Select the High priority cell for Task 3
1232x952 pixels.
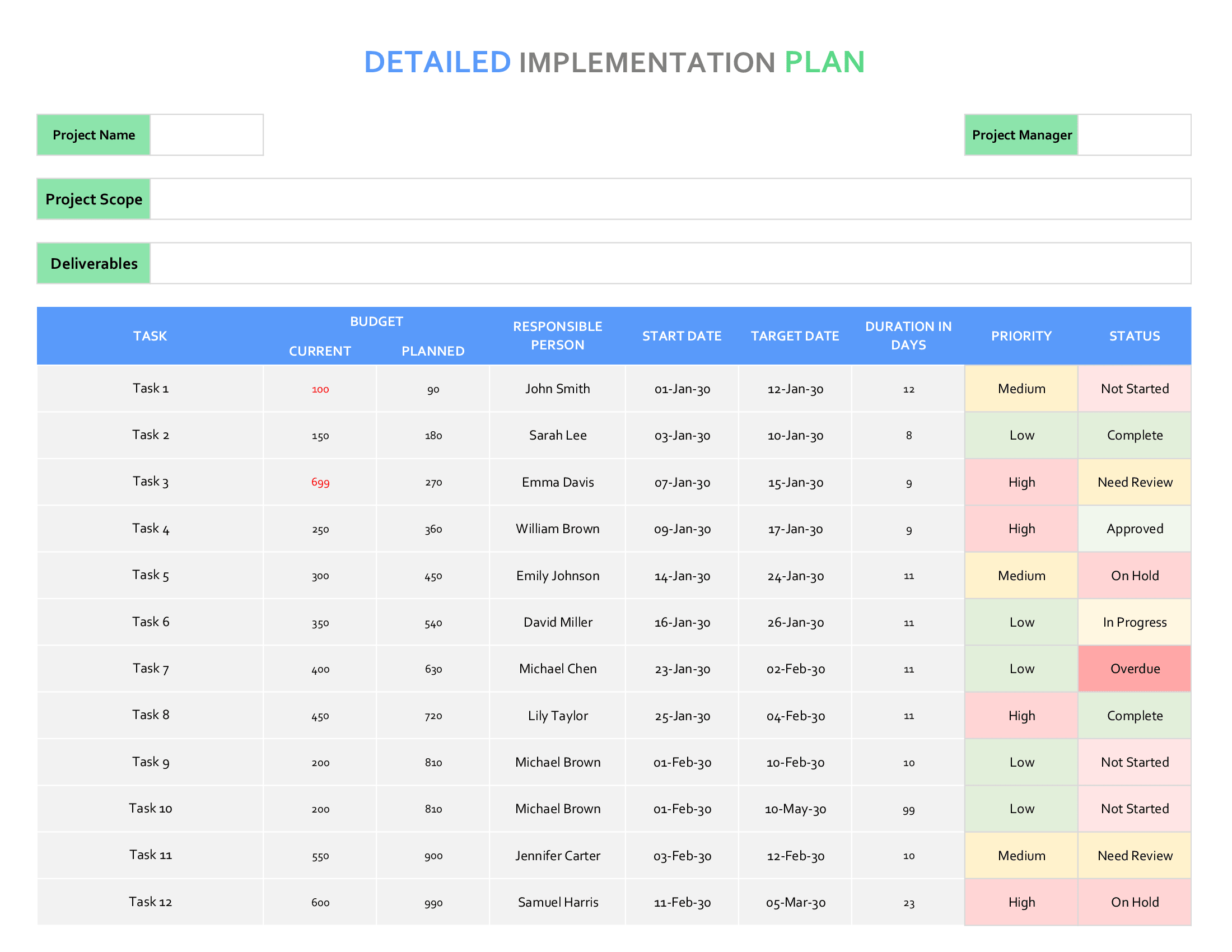pos(1021,482)
